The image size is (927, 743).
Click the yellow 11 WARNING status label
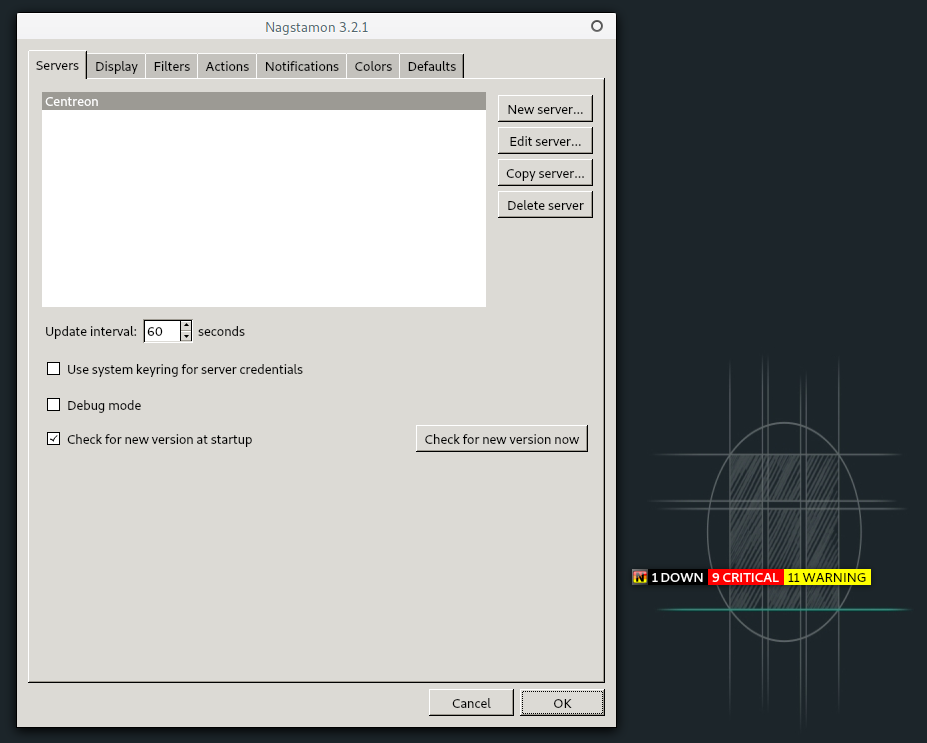827,577
